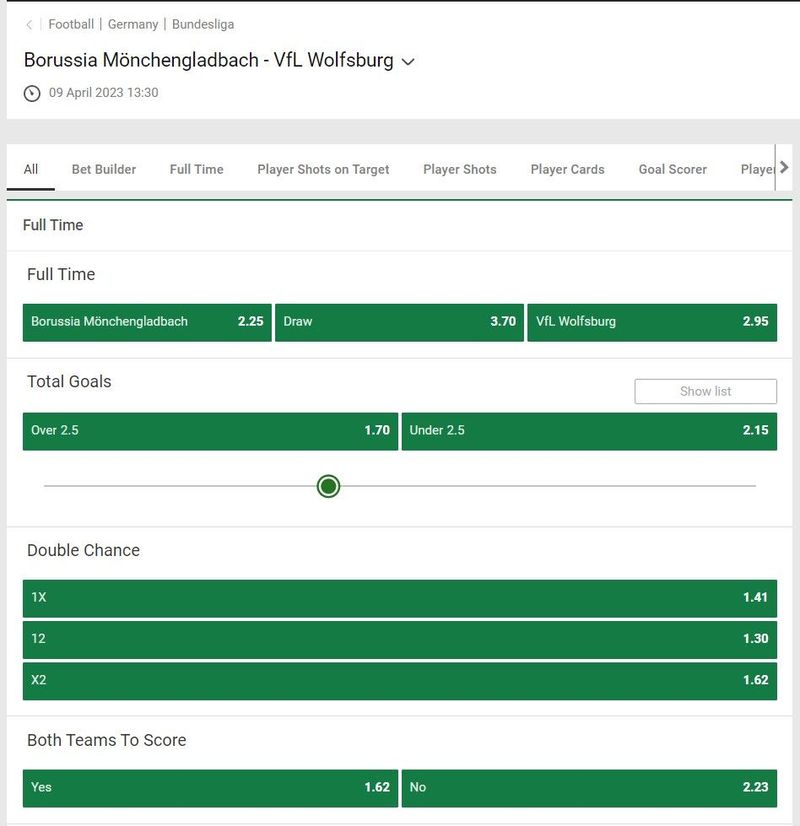Click the clock icon beside match date

pyautogui.click(x=32, y=93)
